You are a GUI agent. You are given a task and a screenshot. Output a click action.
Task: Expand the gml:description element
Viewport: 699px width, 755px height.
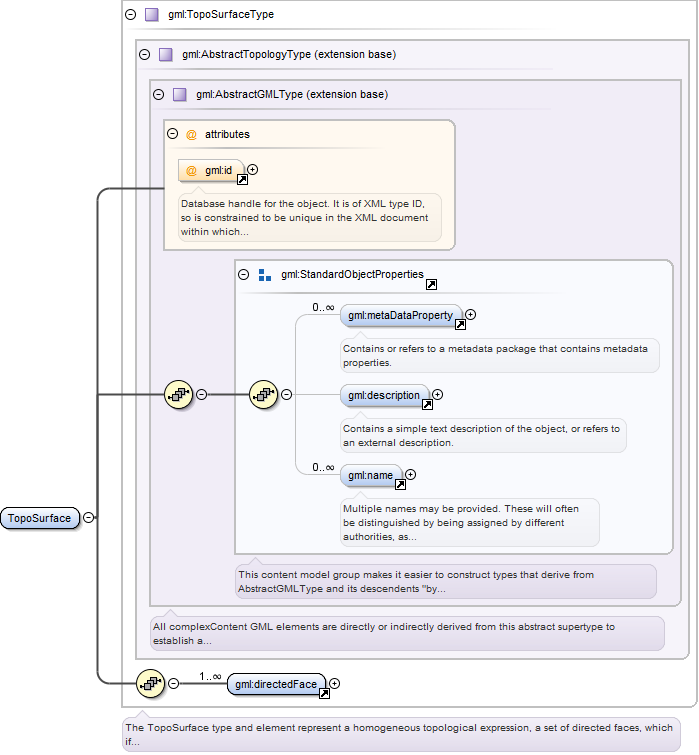pos(437,394)
